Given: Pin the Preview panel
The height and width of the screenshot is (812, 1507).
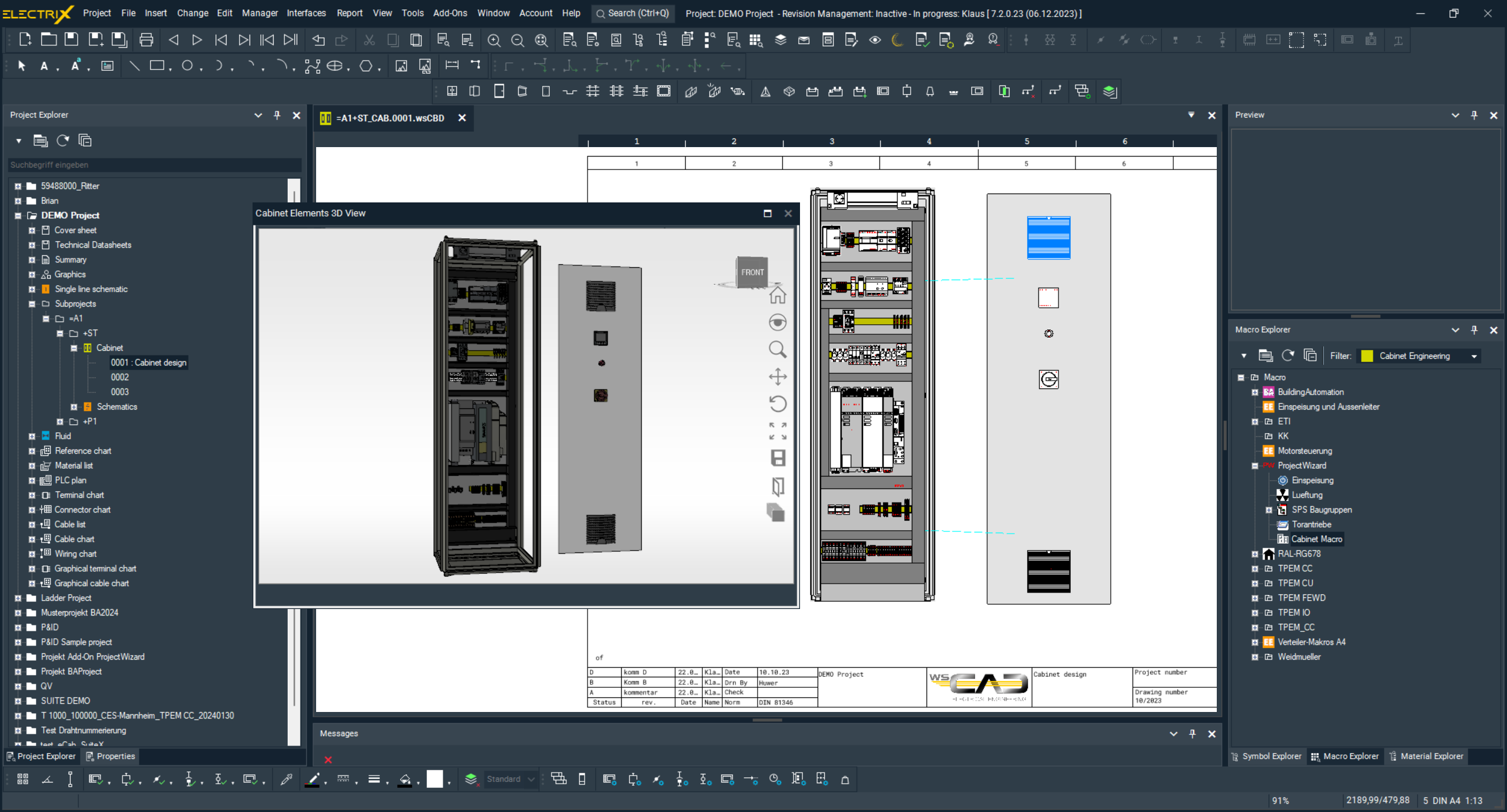Looking at the screenshot, I should (1474, 115).
